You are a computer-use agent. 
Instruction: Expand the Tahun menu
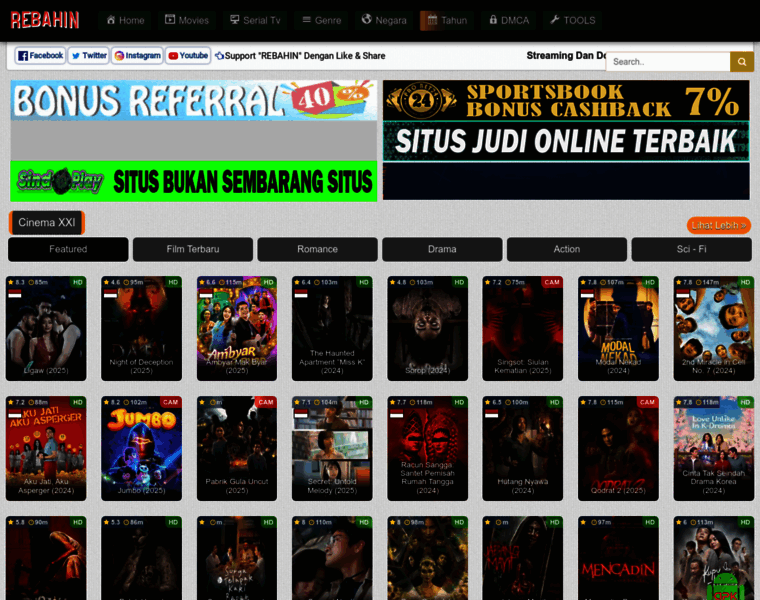tap(447, 20)
